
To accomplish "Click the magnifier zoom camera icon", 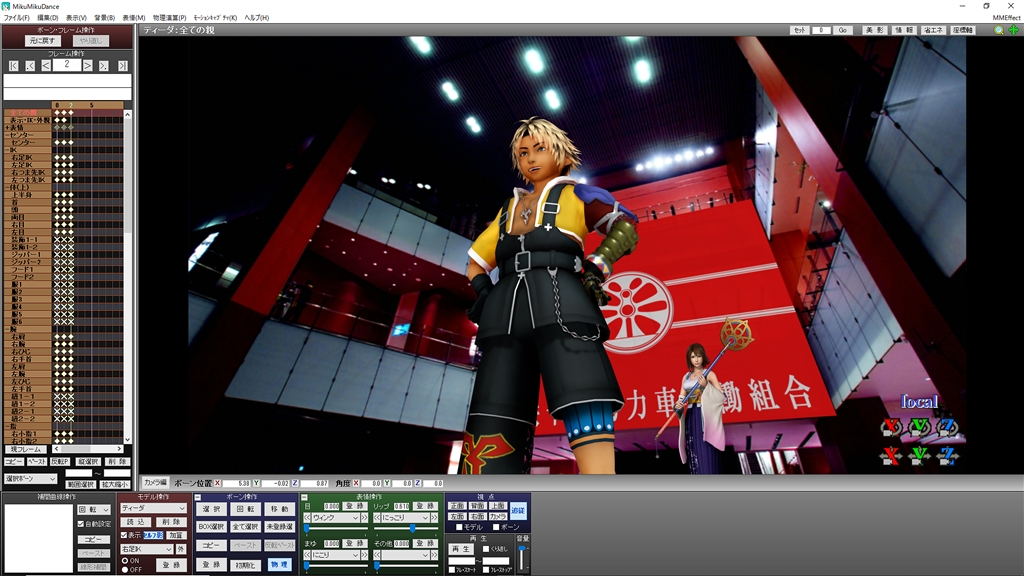I will point(999,30).
